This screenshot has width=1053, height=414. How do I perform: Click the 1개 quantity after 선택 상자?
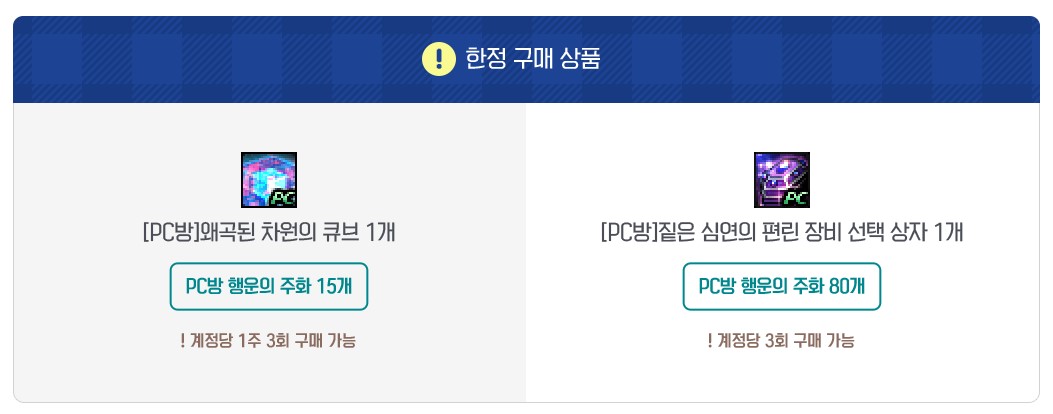coord(949,234)
